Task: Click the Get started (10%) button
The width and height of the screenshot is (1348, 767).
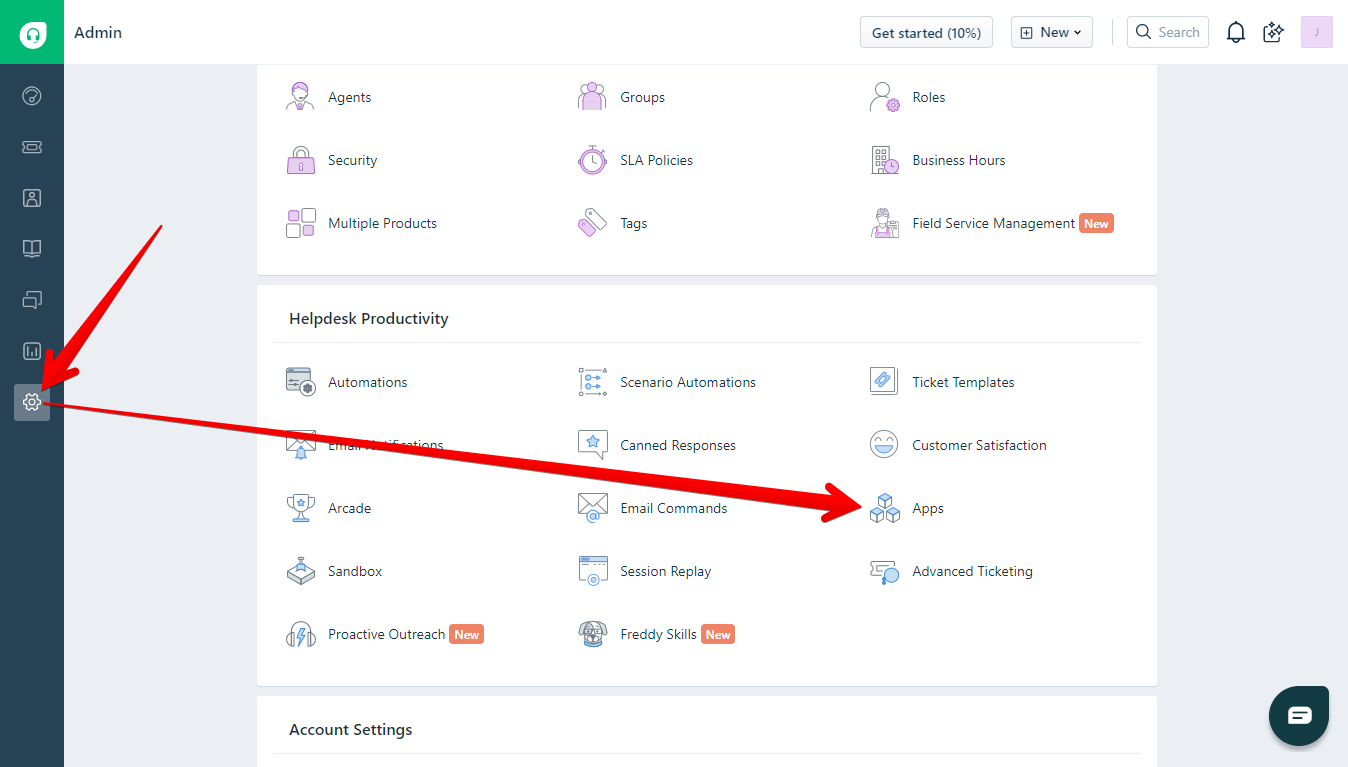Action: pyautogui.click(x=926, y=32)
